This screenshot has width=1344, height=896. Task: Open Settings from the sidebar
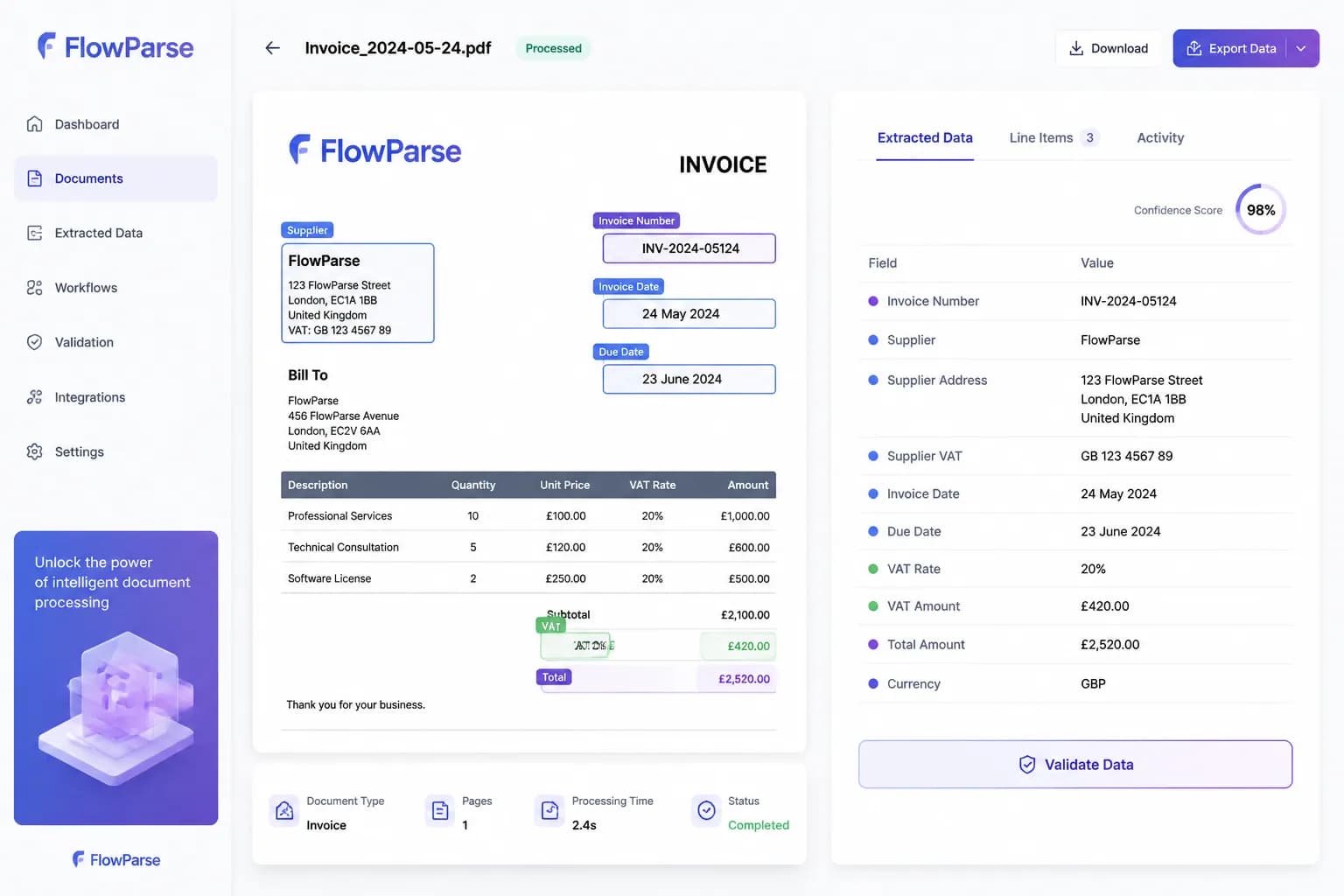[x=115, y=451]
